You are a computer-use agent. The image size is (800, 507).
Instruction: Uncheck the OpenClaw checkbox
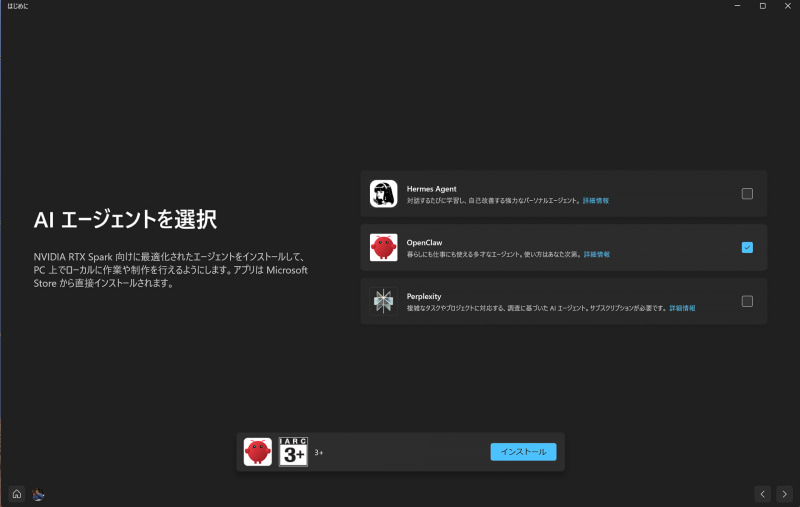[x=747, y=247]
